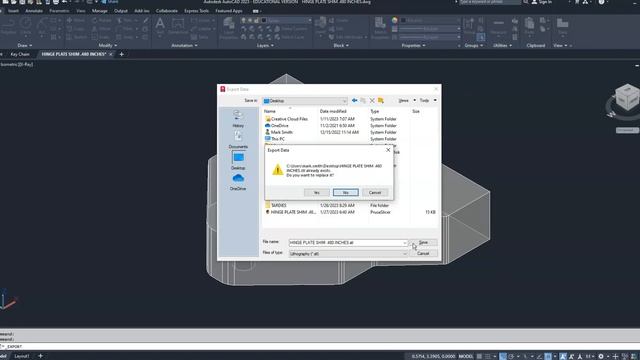Open the Featured Apps ribbon tab
The image size is (640, 360).
229,11
